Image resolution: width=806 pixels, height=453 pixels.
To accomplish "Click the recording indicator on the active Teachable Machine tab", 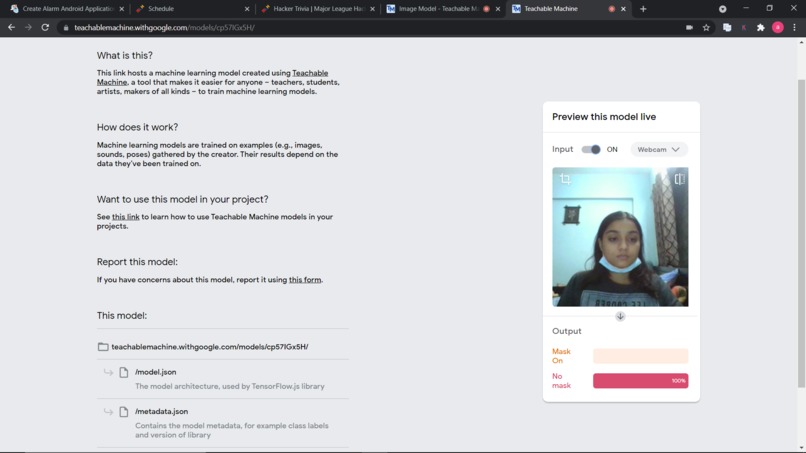I will click(611, 9).
